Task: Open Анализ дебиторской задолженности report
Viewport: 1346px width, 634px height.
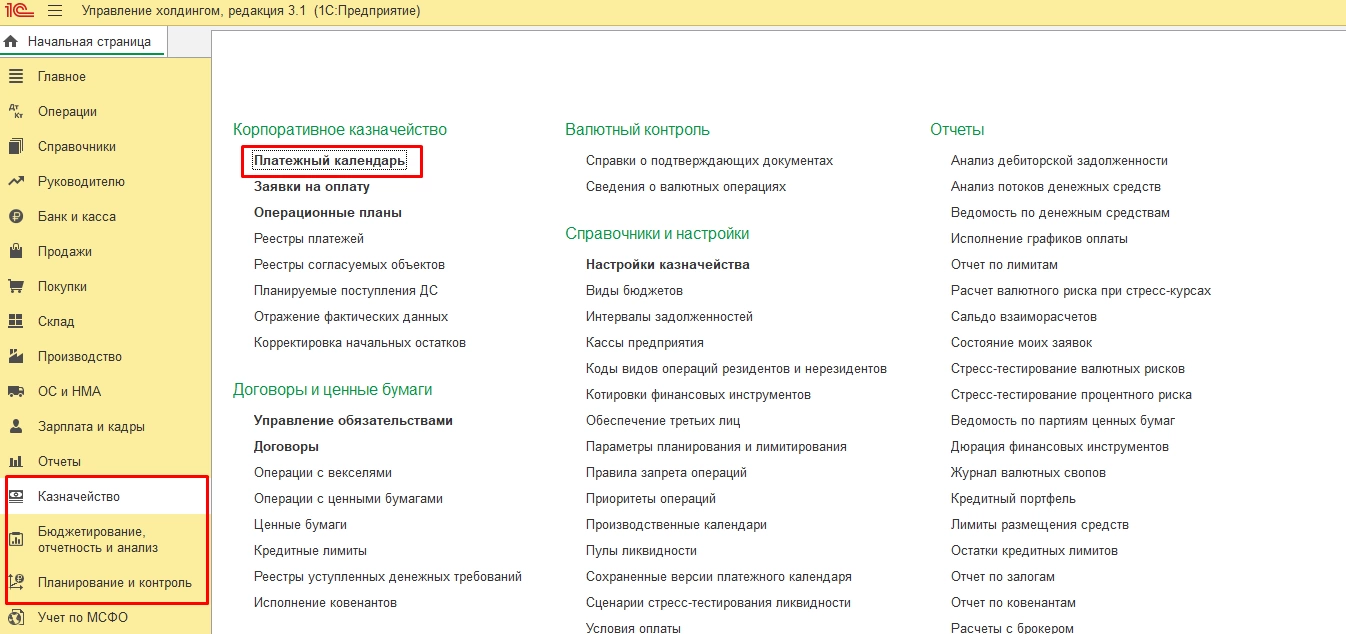Action: click(x=1059, y=161)
